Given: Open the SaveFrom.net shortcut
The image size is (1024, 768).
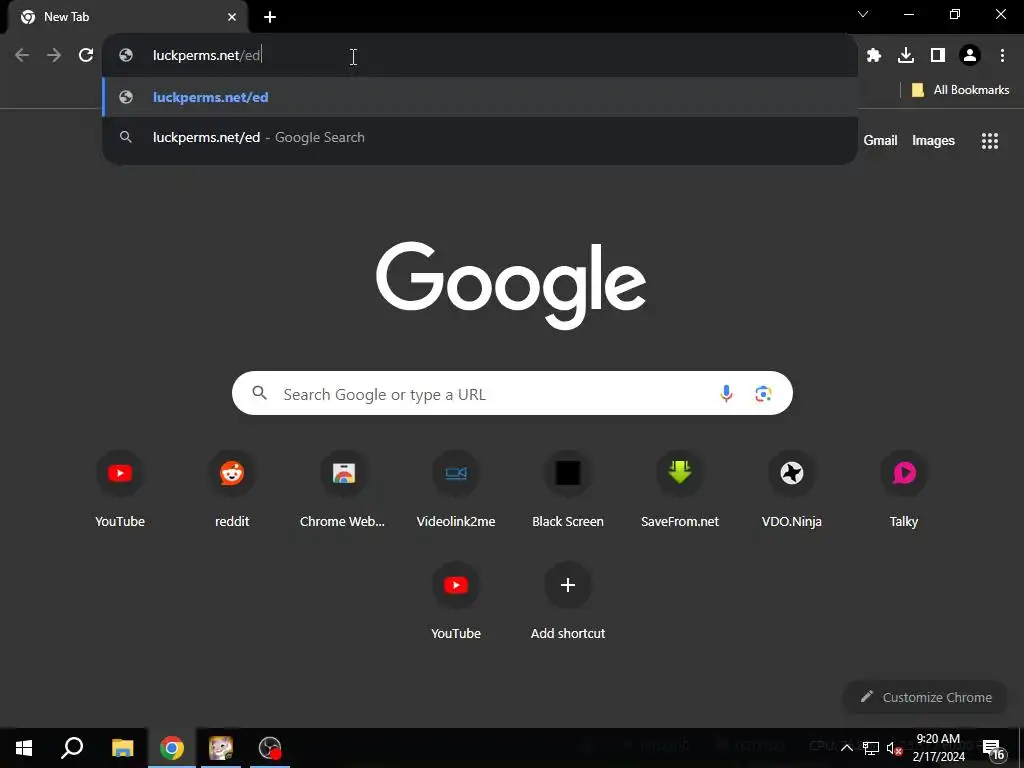Looking at the screenshot, I should (680, 487).
